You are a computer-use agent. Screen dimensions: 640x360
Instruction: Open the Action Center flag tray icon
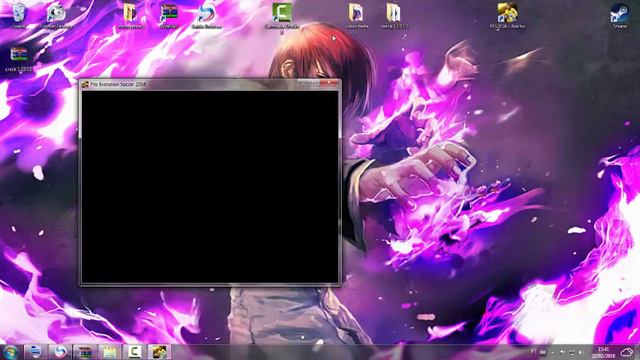point(562,352)
